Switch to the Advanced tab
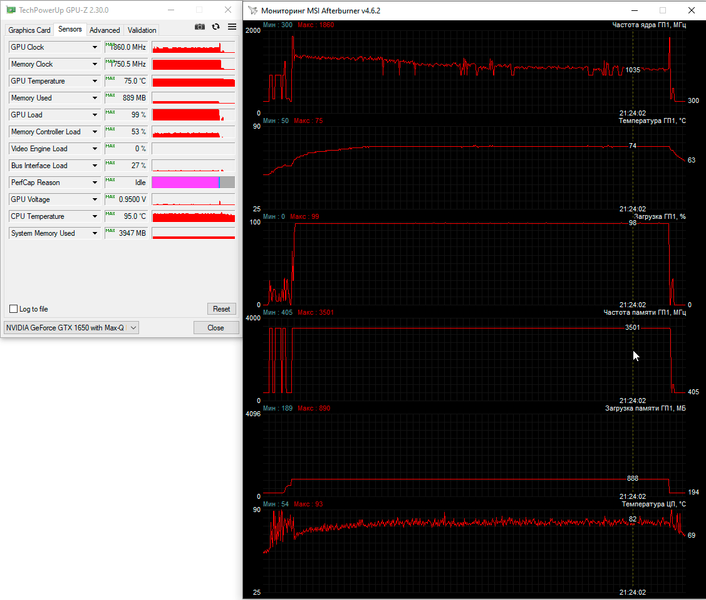 (x=104, y=30)
